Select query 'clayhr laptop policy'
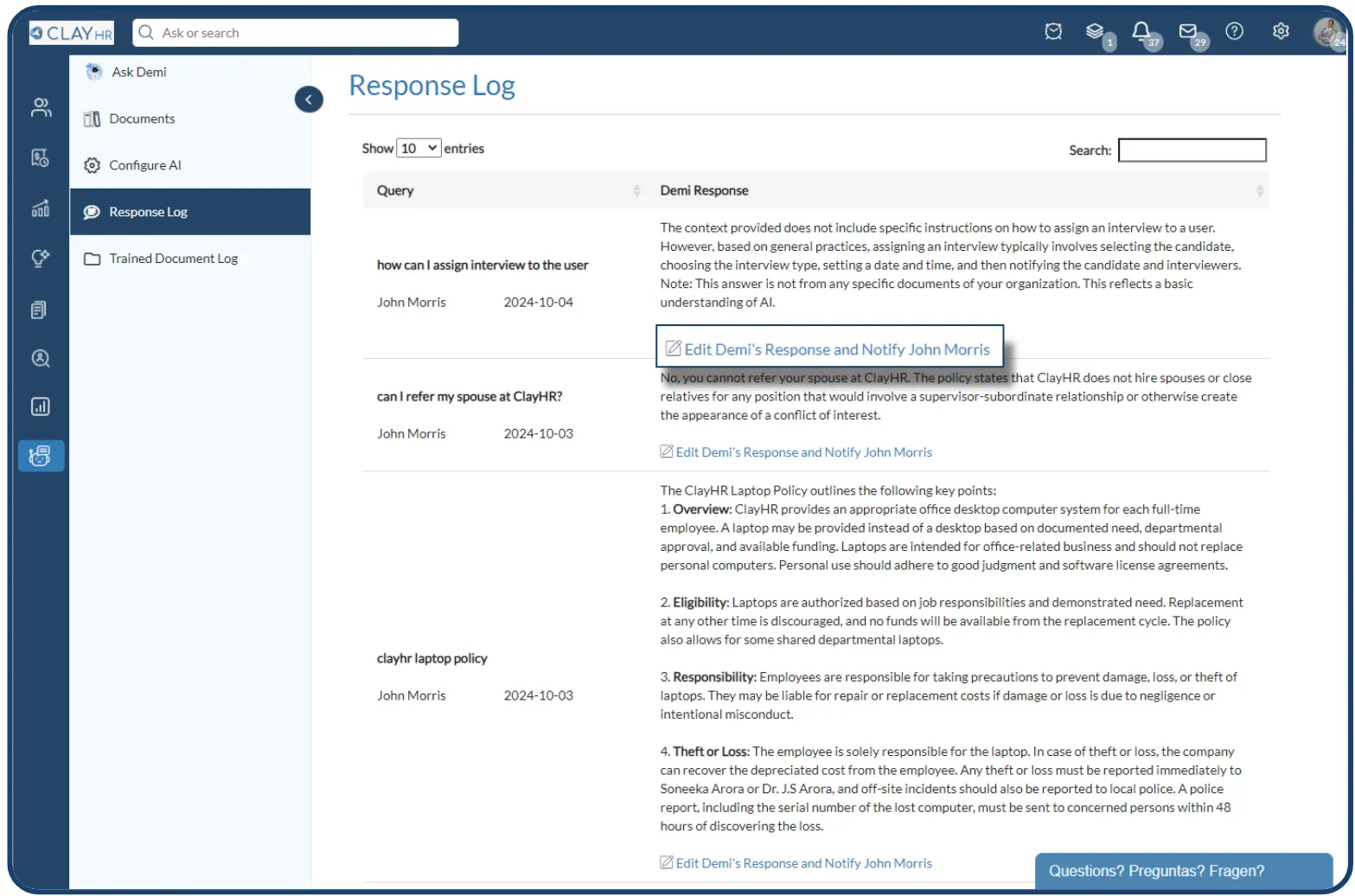Image resolution: width=1355 pixels, height=896 pixels. [x=432, y=659]
